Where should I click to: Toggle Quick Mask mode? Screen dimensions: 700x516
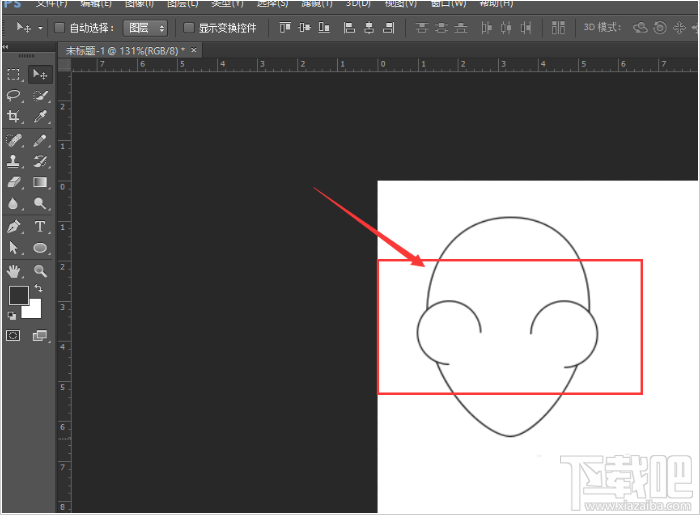click(13, 335)
